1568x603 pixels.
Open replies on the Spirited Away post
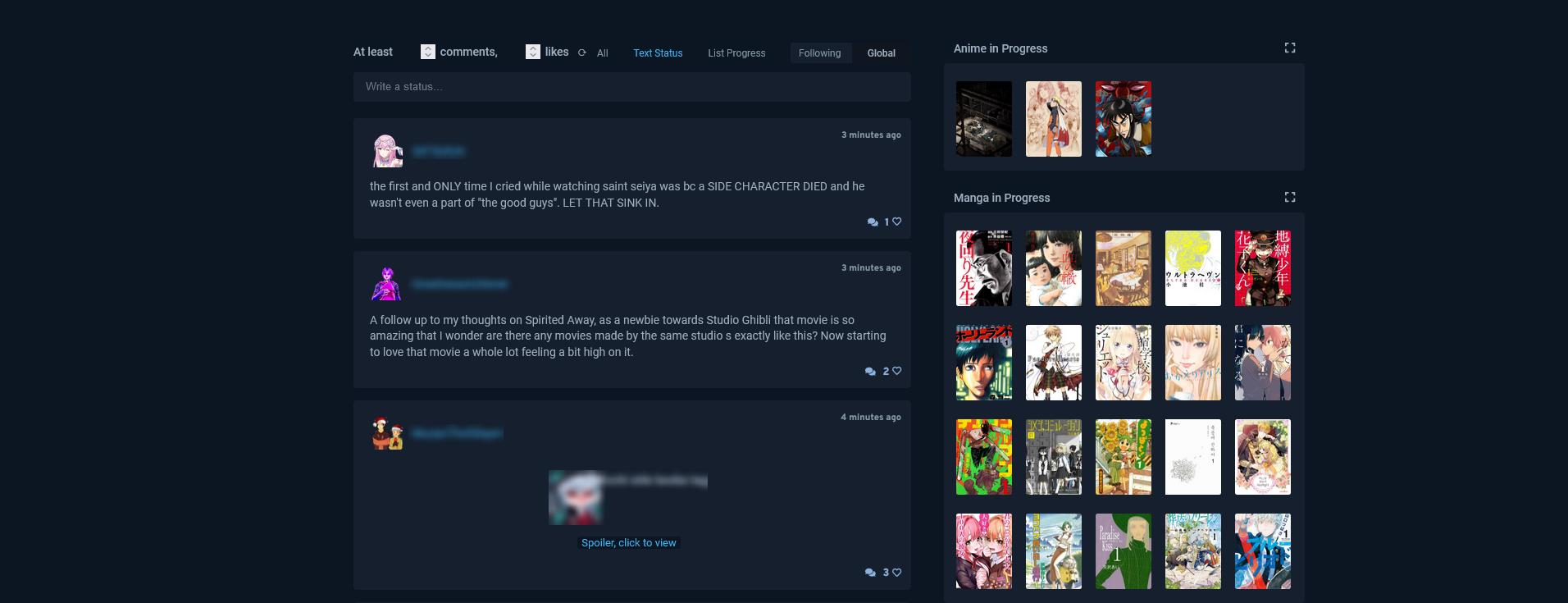pos(870,371)
